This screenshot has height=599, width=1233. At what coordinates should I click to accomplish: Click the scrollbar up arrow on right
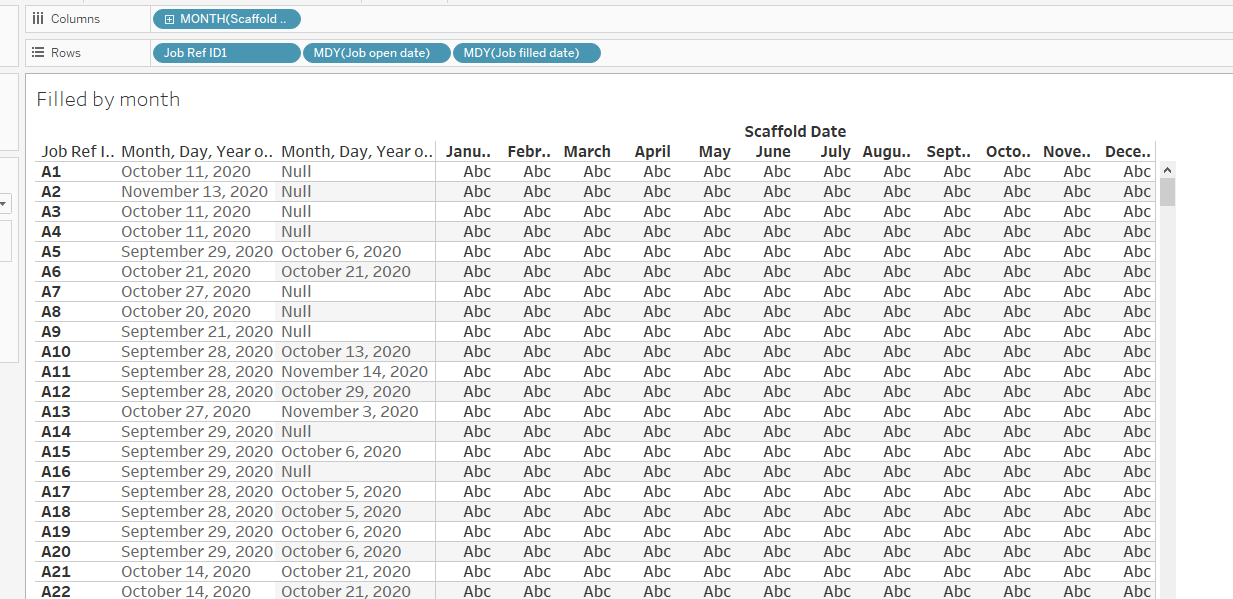pos(1167,170)
